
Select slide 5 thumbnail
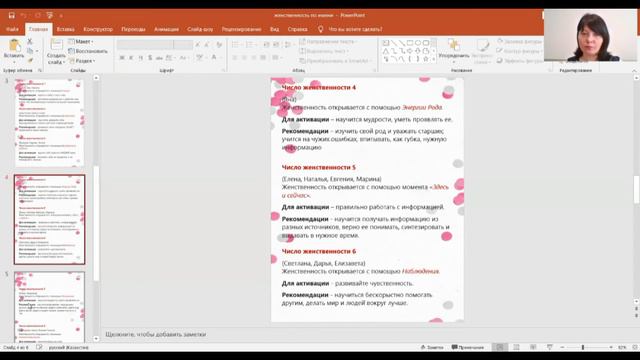click(x=49, y=307)
